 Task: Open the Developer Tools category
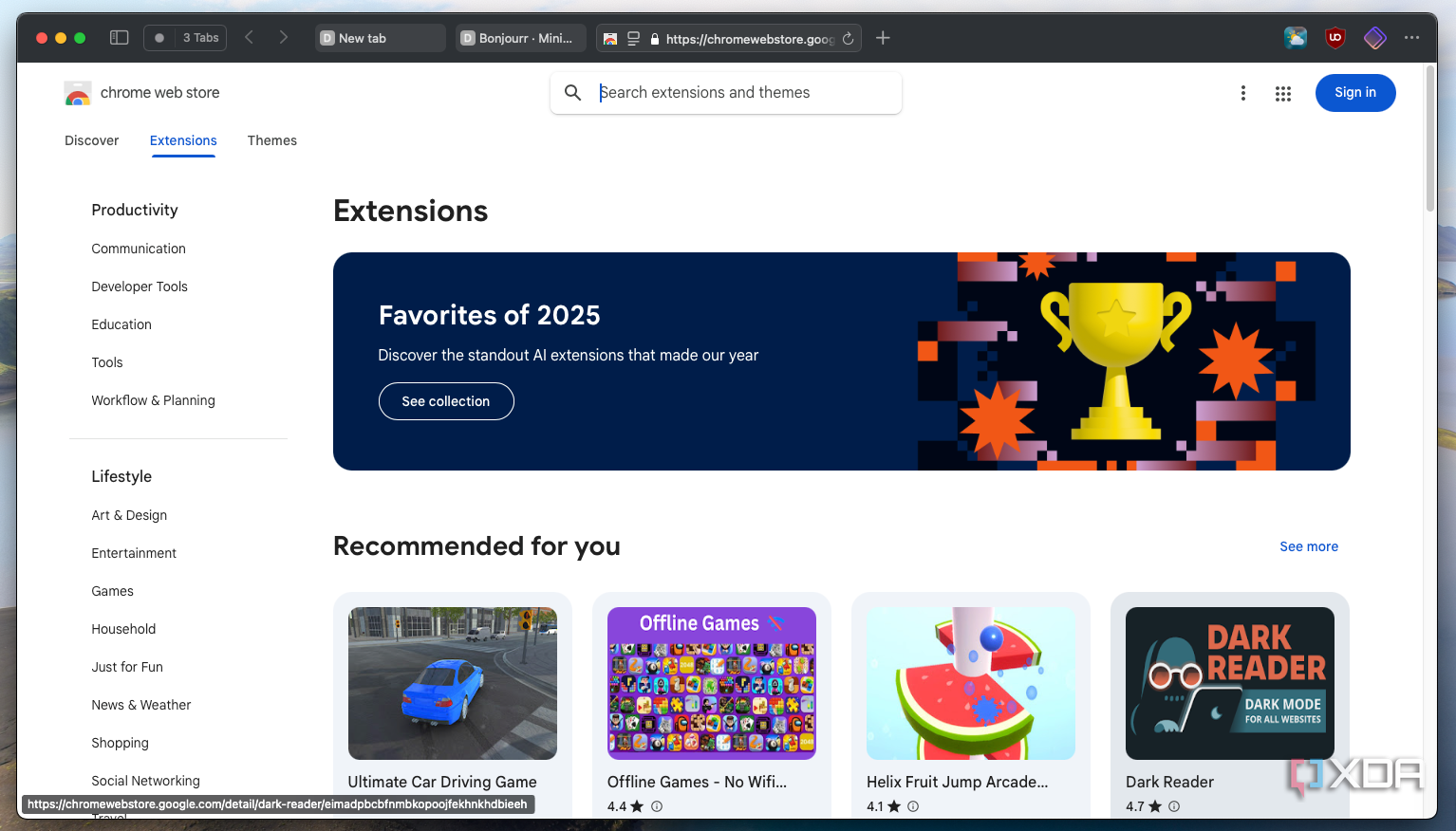tap(140, 286)
